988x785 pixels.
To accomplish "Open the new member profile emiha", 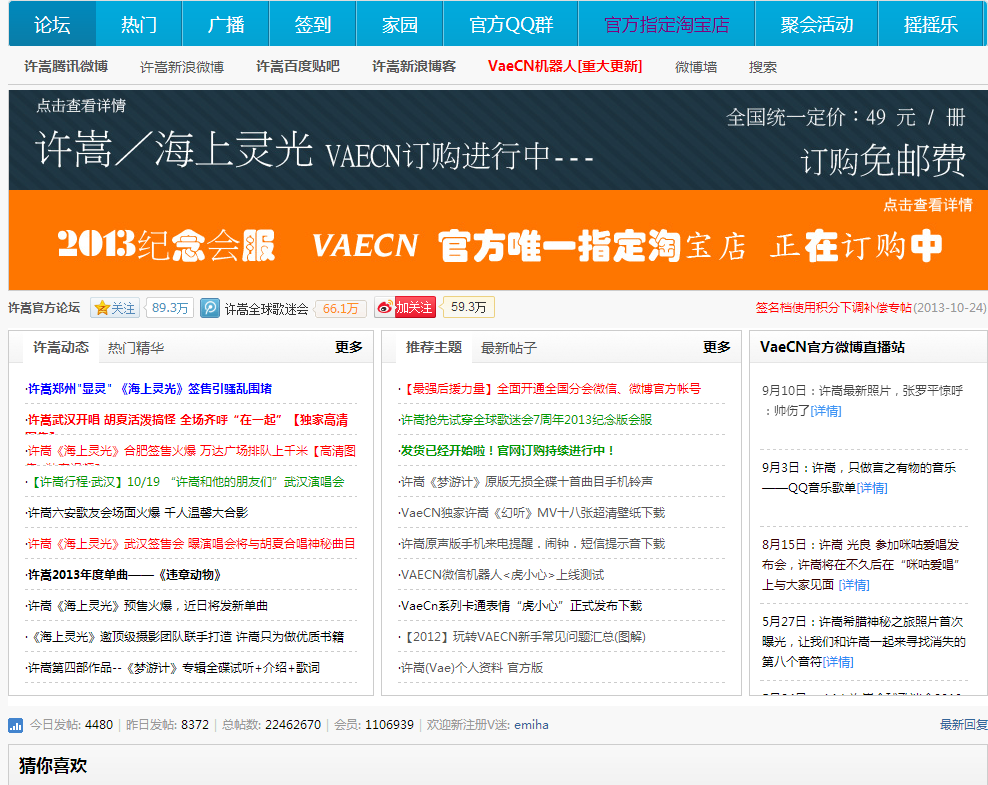I will tap(531, 725).
